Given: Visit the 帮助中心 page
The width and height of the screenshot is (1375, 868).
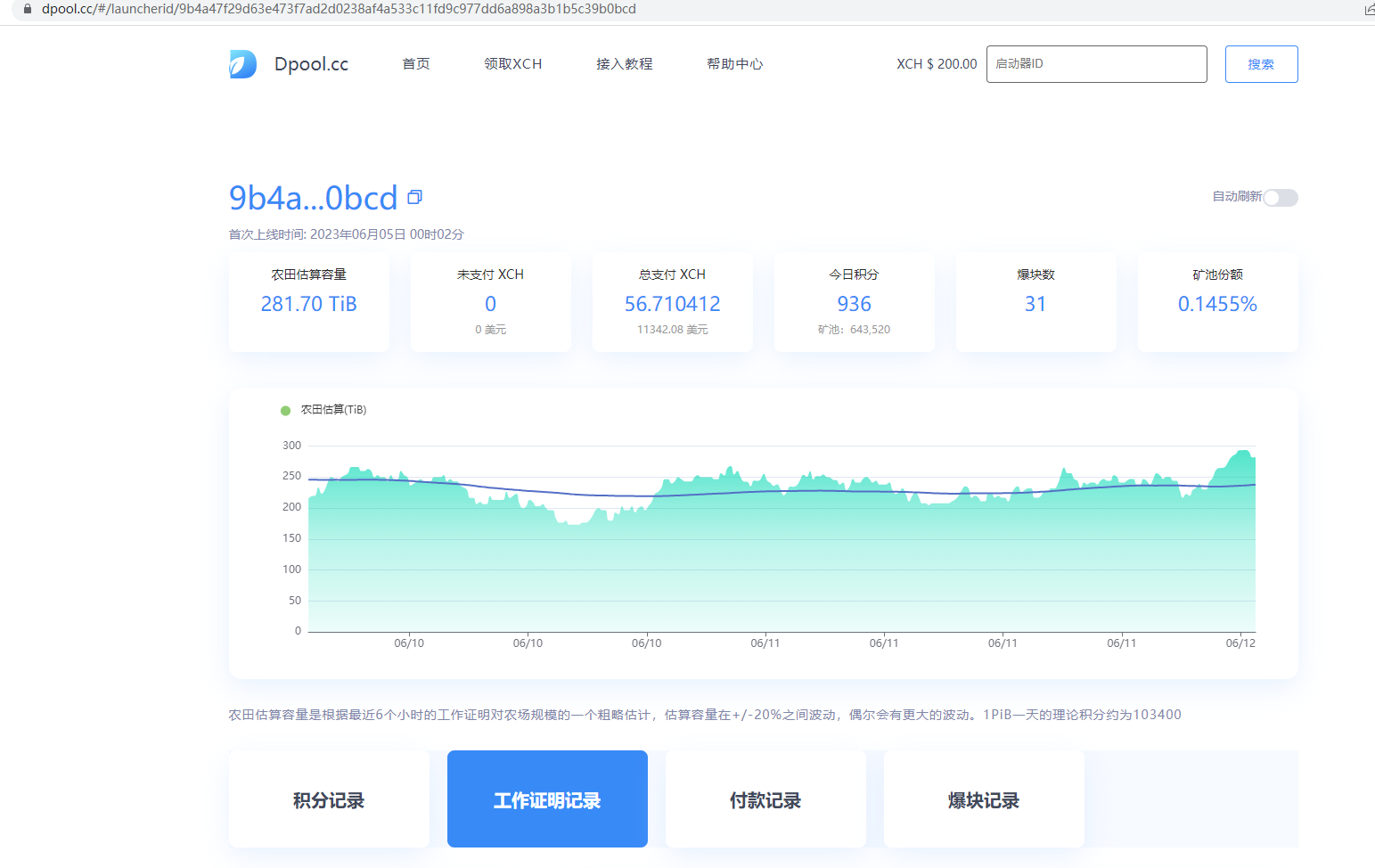Looking at the screenshot, I should click(734, 64).
